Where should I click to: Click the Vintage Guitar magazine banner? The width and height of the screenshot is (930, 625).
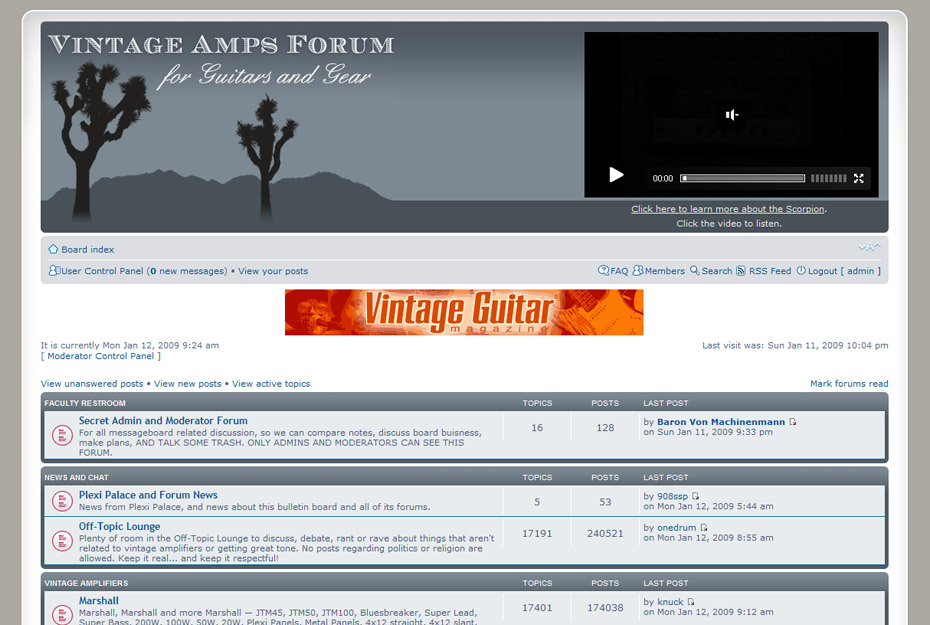click(x=464, y=312)
